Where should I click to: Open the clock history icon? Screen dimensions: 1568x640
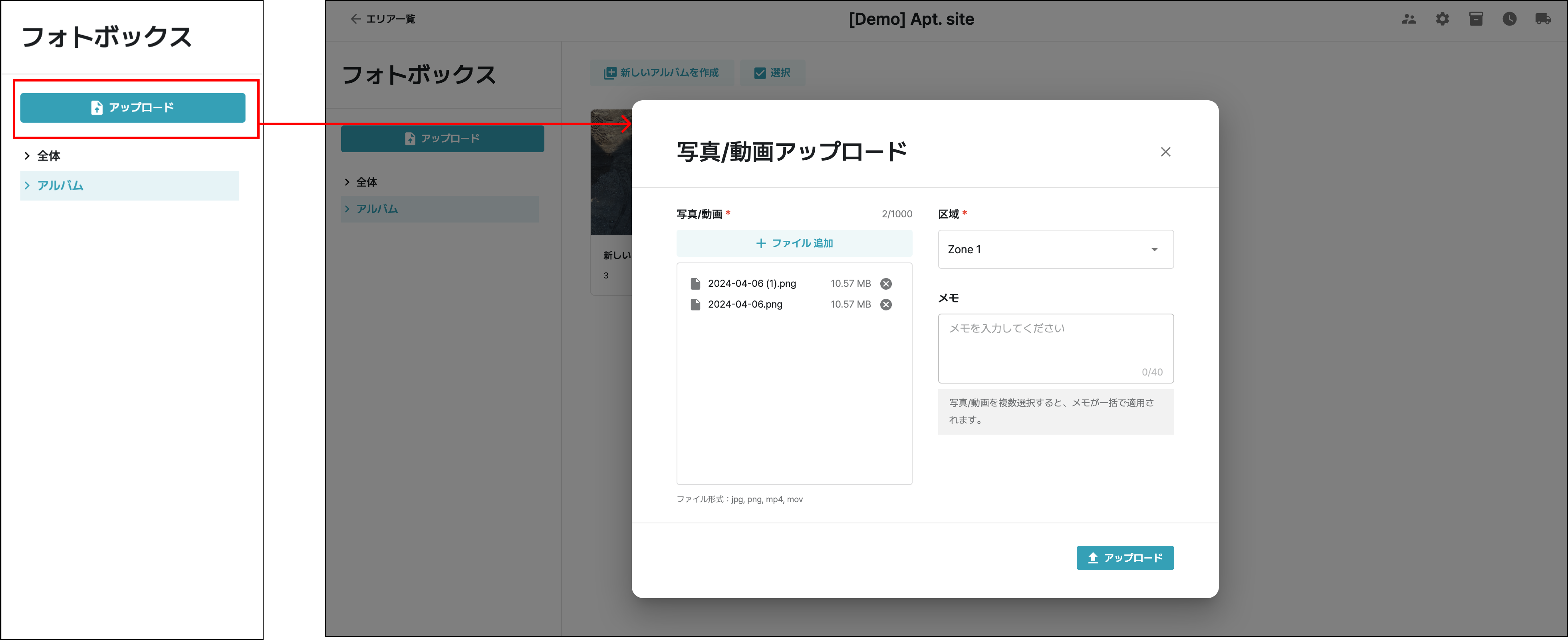[x=1509, y=19]
